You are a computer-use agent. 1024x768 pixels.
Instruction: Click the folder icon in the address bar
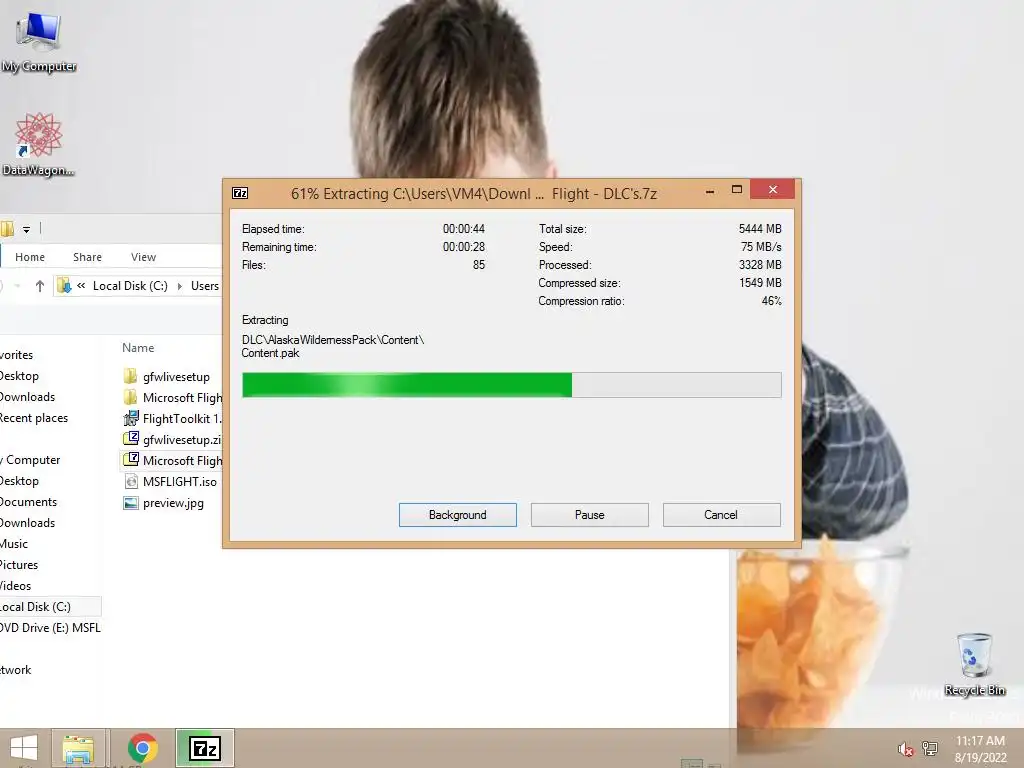click(64, 285)
